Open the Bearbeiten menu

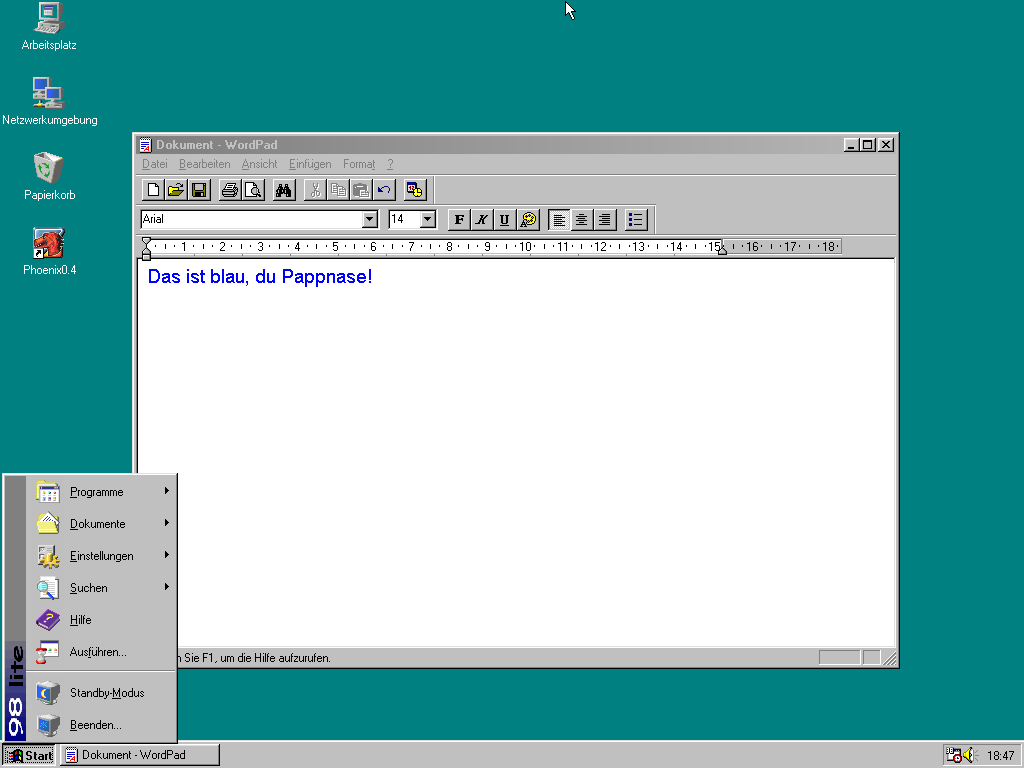204,164
